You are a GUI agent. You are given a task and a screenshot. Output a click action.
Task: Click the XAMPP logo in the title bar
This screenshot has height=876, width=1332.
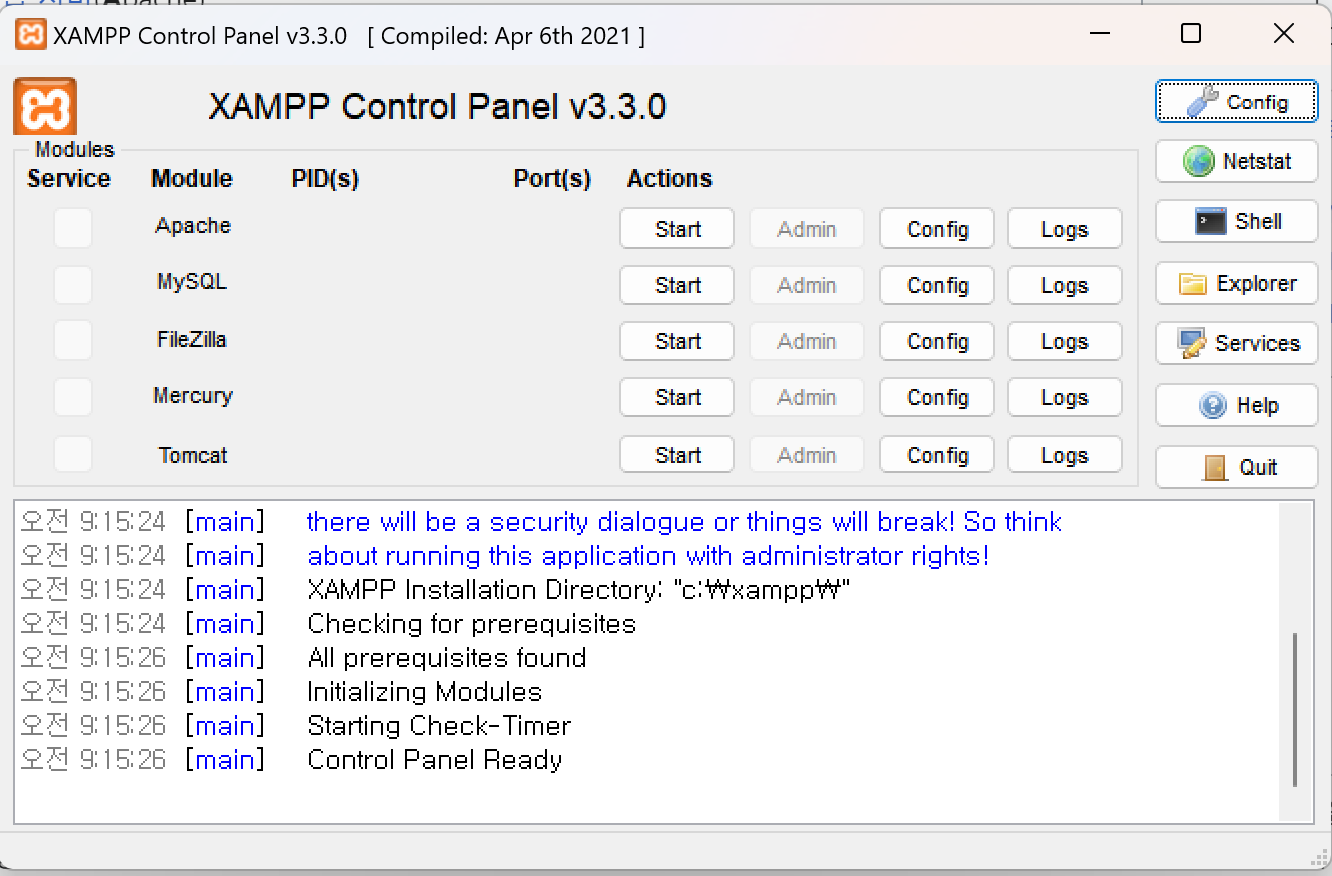(31, 35)
